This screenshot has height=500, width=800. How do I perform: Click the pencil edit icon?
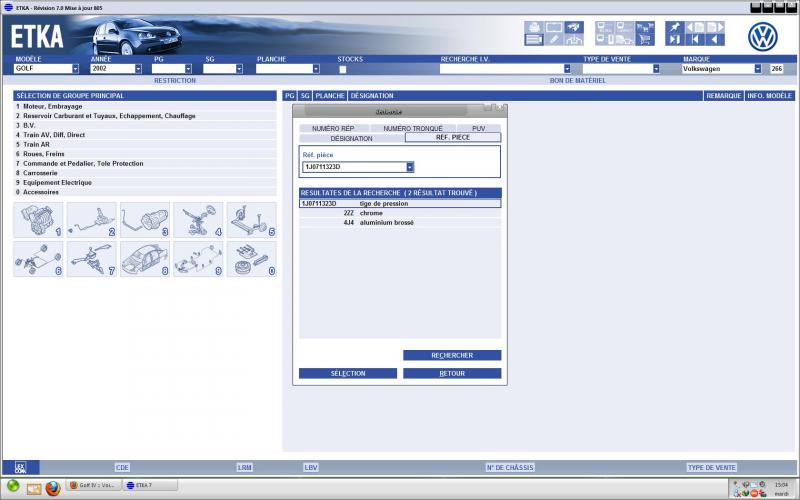click(x=554, y=39)
